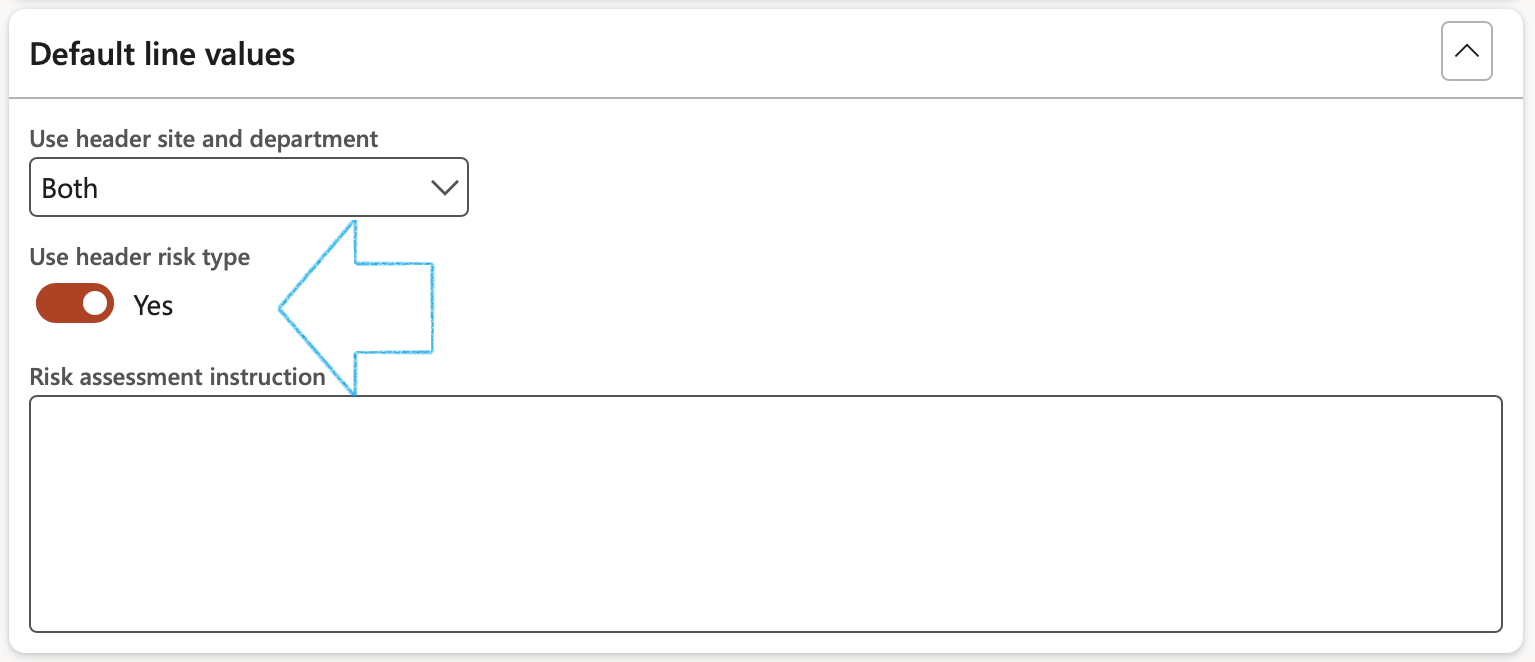Click inside the Risk assessment instruction text box
This screenshot has height=662, width=1535.
tap(766, 514)
